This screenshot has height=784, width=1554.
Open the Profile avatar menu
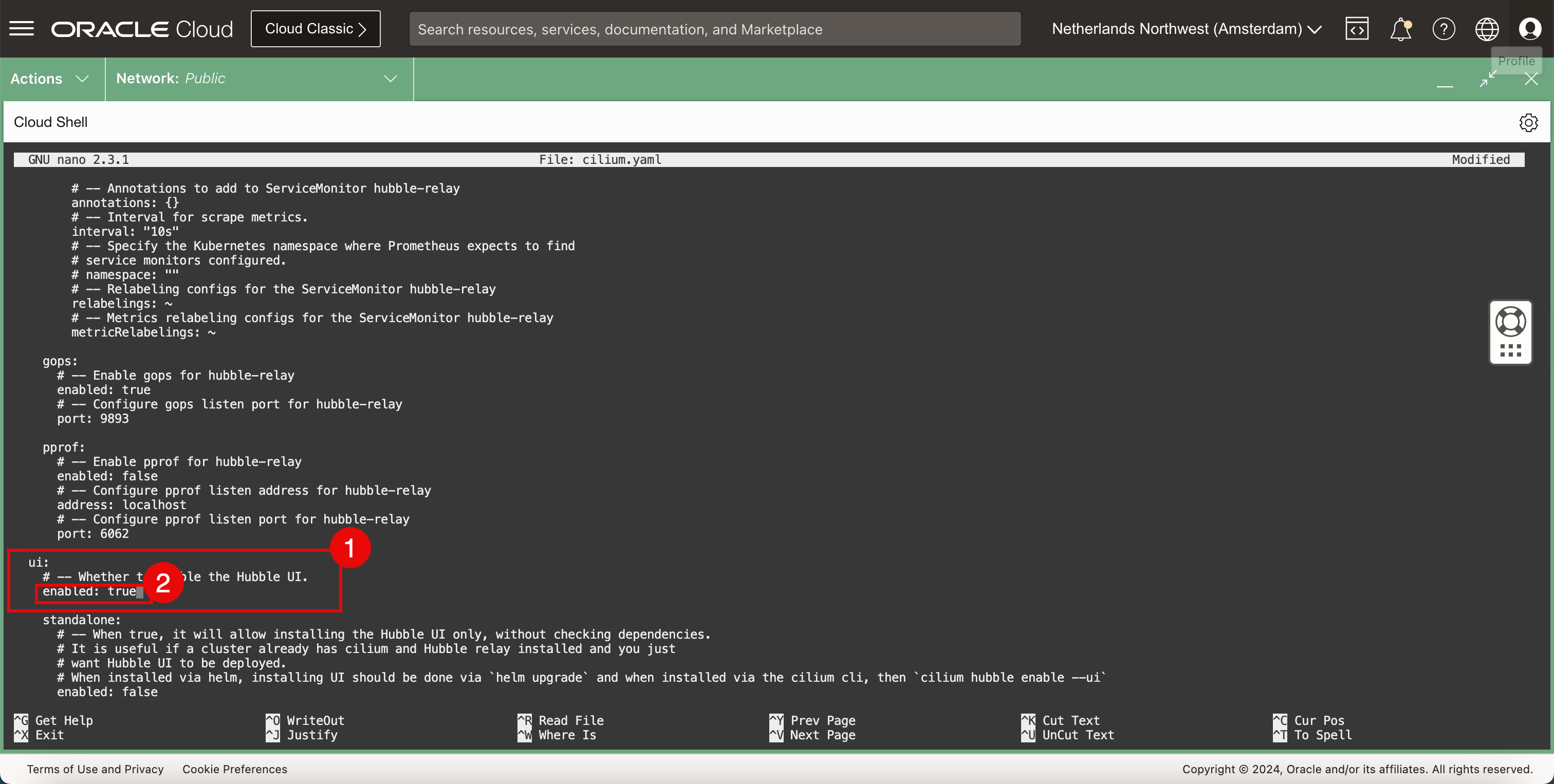(x=1530, y=28)
